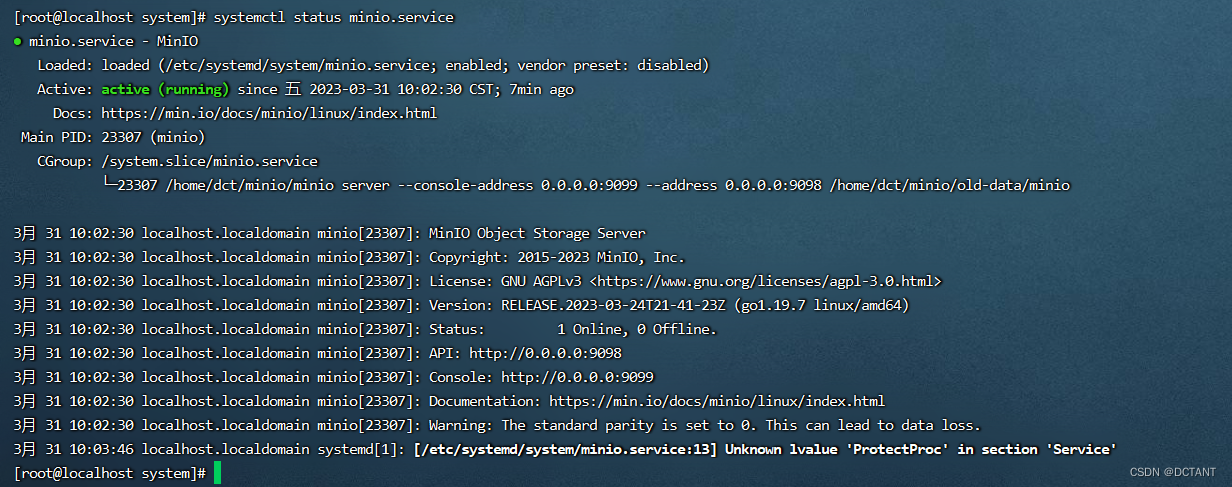Click the "1 Online, 0 Offline" status text

[x=637, y=329]
